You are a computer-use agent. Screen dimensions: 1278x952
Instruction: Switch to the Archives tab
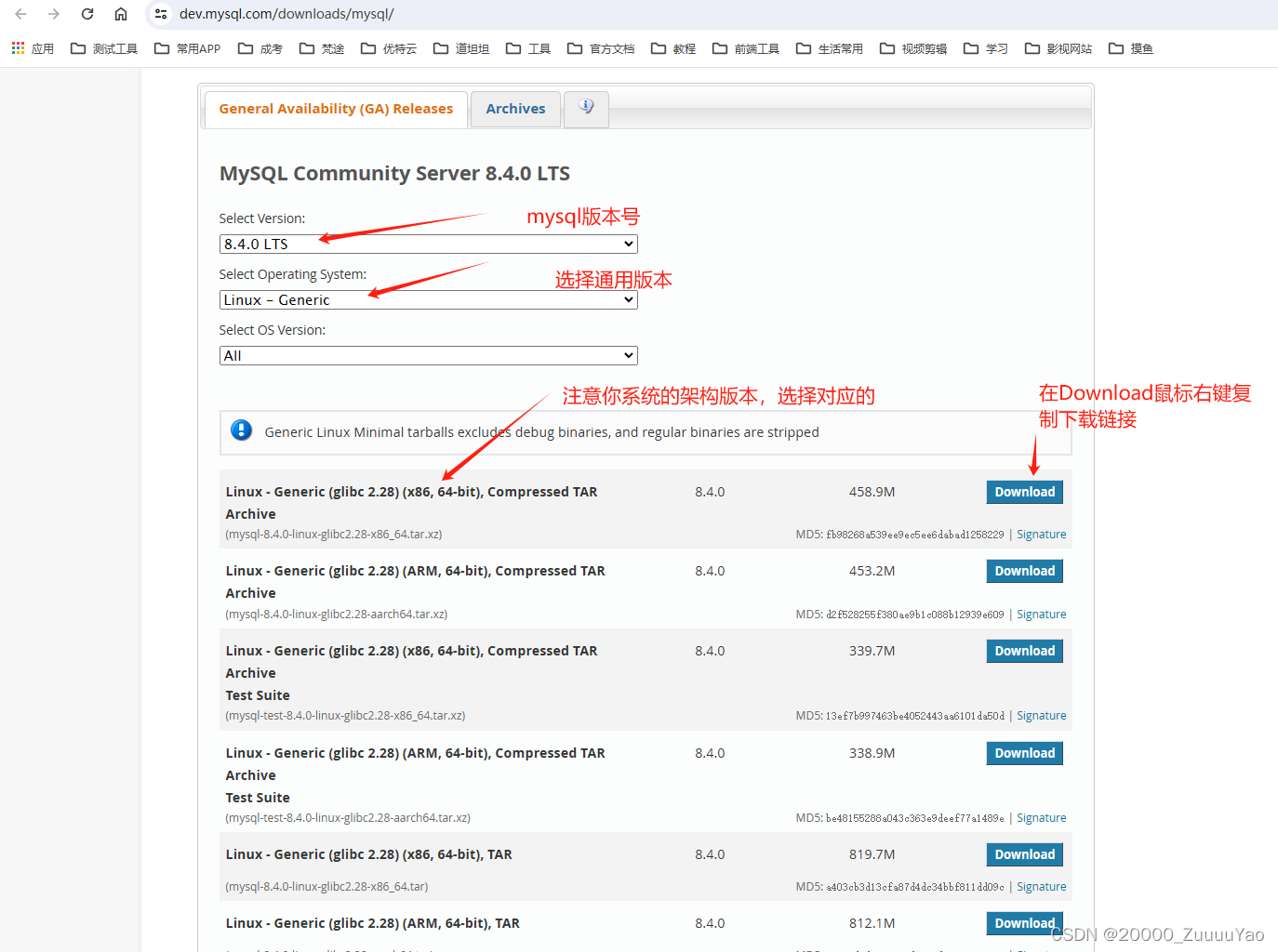[x=515, y=109]
